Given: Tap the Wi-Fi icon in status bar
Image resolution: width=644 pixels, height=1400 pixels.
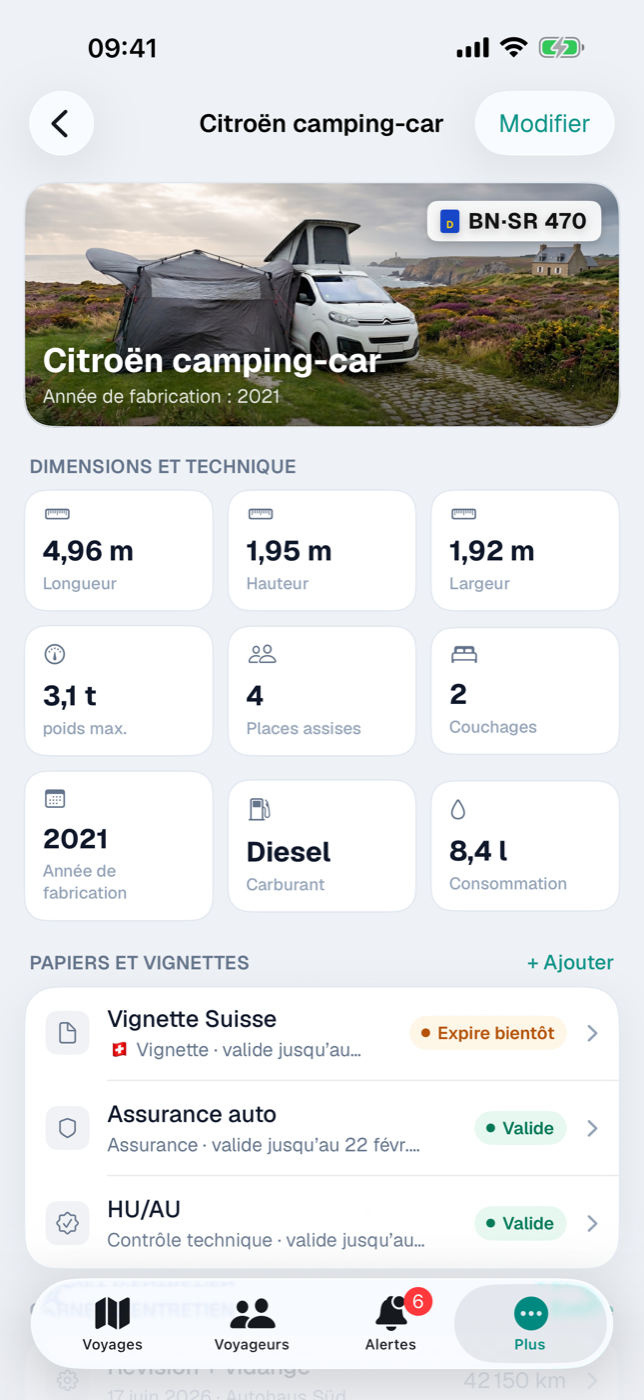Looking at the screenshot, I should point(514,47).
